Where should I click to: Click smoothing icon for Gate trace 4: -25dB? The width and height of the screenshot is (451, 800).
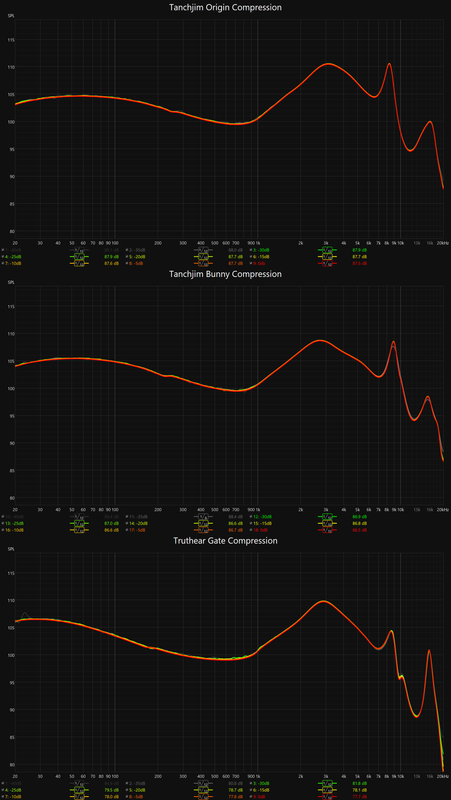79,790
